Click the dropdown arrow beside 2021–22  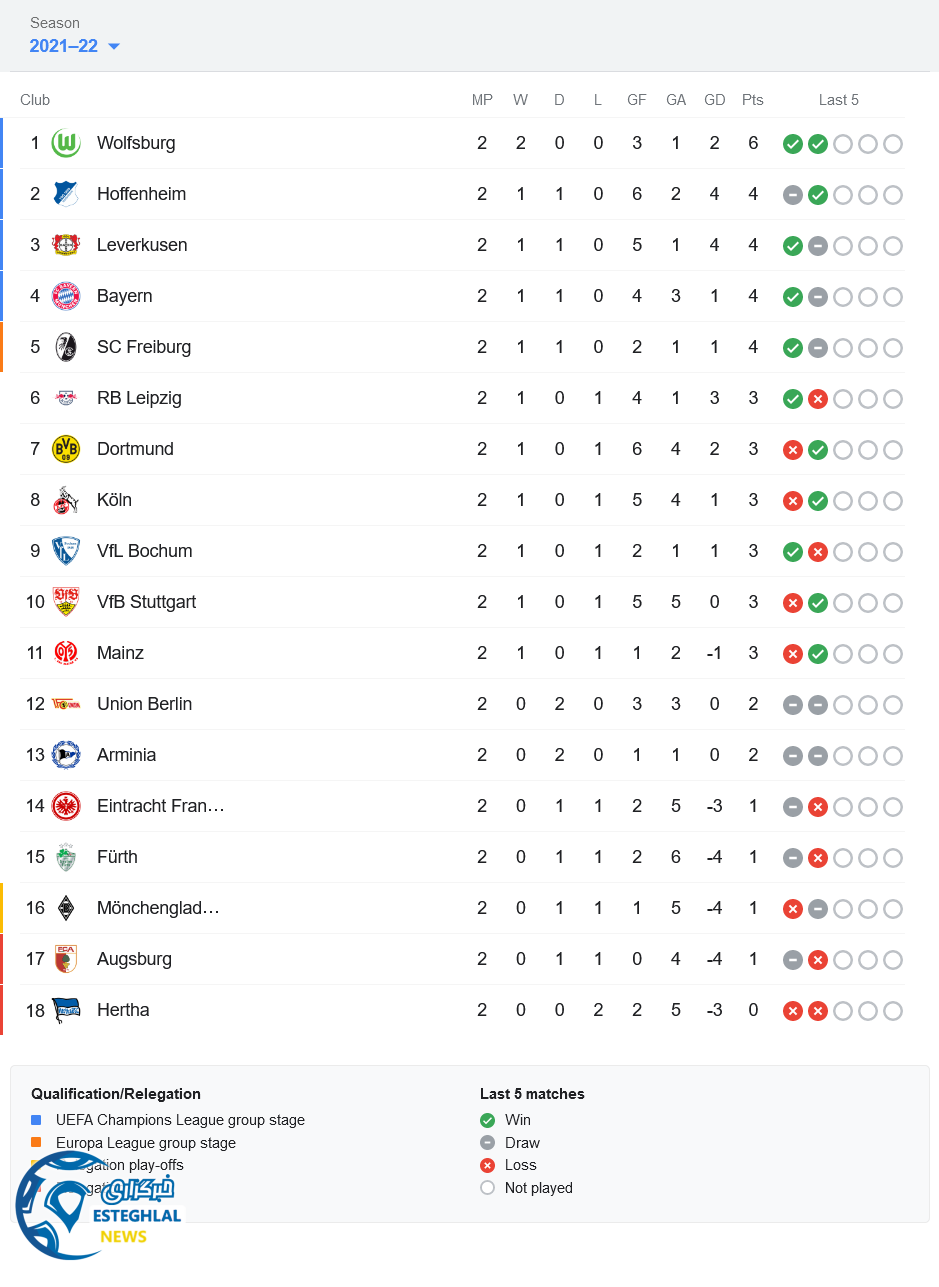(x=114, y=47)
